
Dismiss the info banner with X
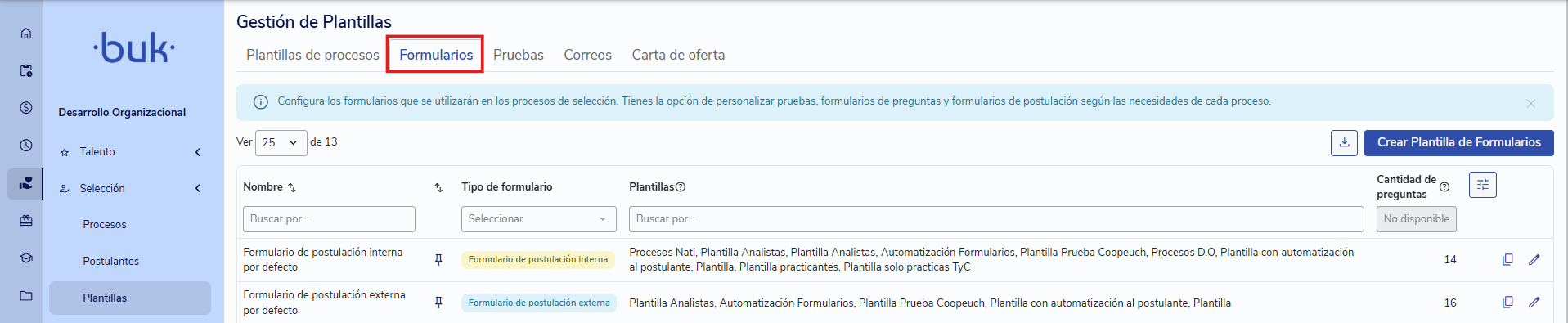coord(1530,103)
